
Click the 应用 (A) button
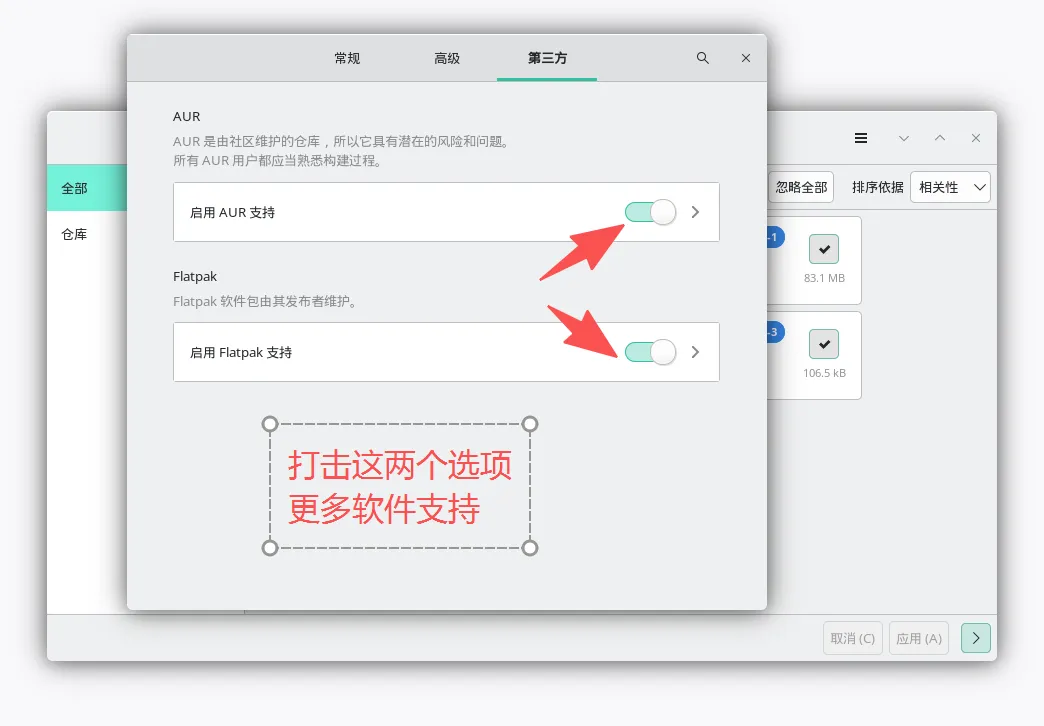(919, 638)
